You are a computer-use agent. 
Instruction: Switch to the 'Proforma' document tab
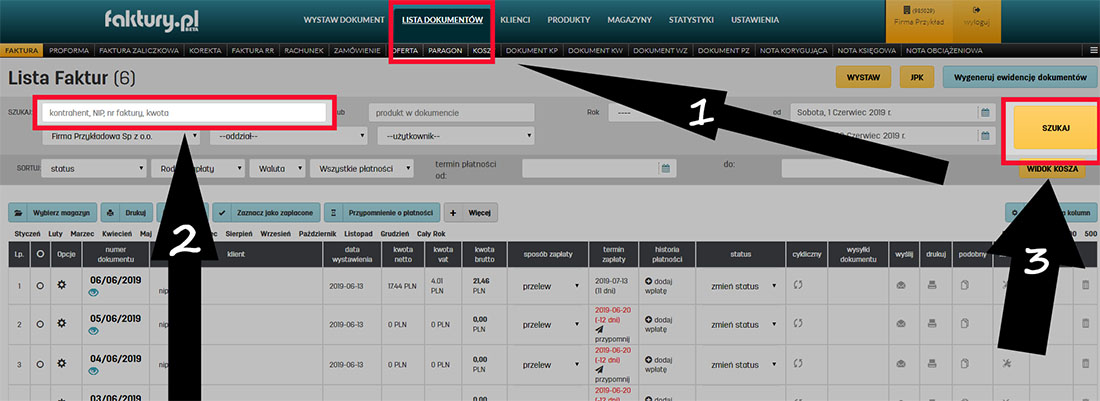coord(70,50)
